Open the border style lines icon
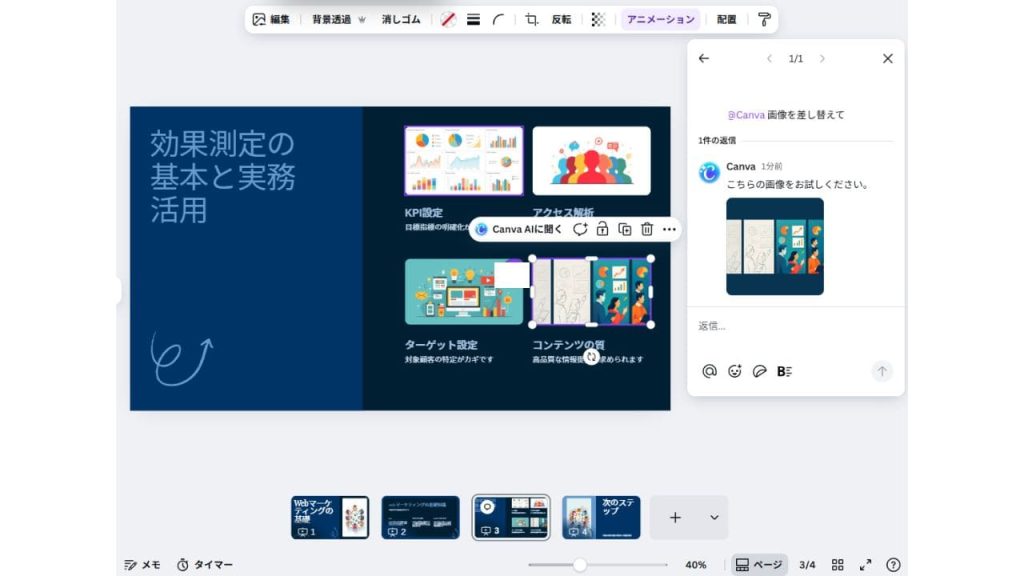 pos(474,19)
